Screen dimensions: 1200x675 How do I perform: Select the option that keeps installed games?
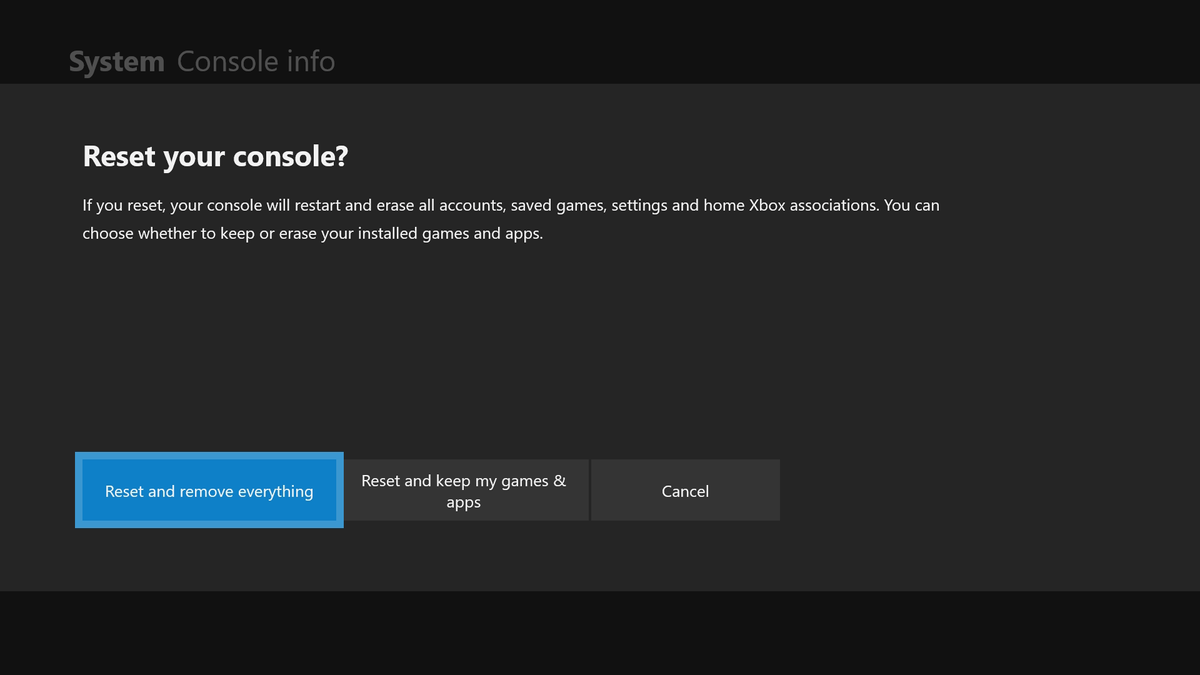pyautogui.click(x=466, y=490)
